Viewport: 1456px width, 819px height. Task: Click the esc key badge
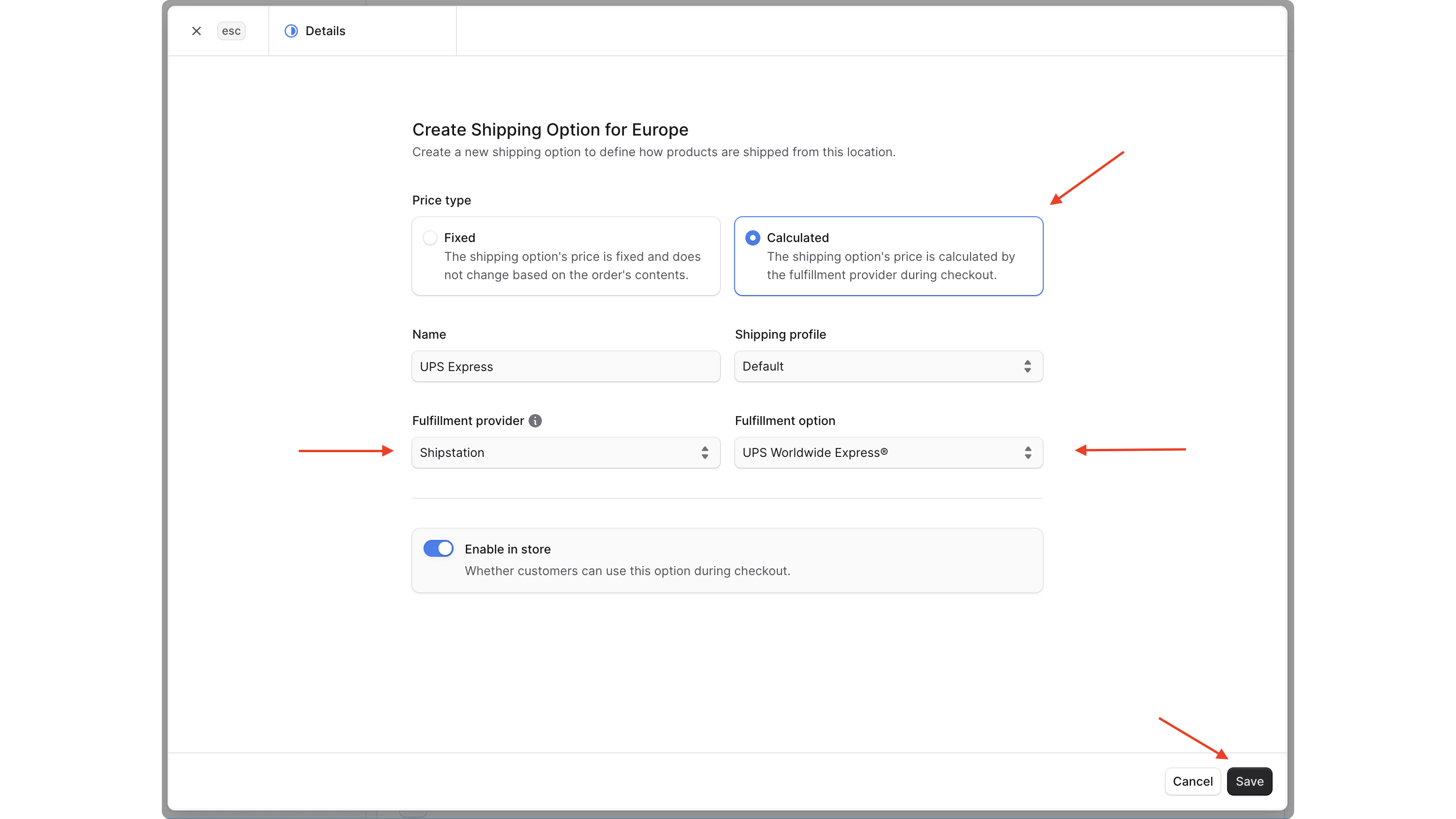[231, 31]
